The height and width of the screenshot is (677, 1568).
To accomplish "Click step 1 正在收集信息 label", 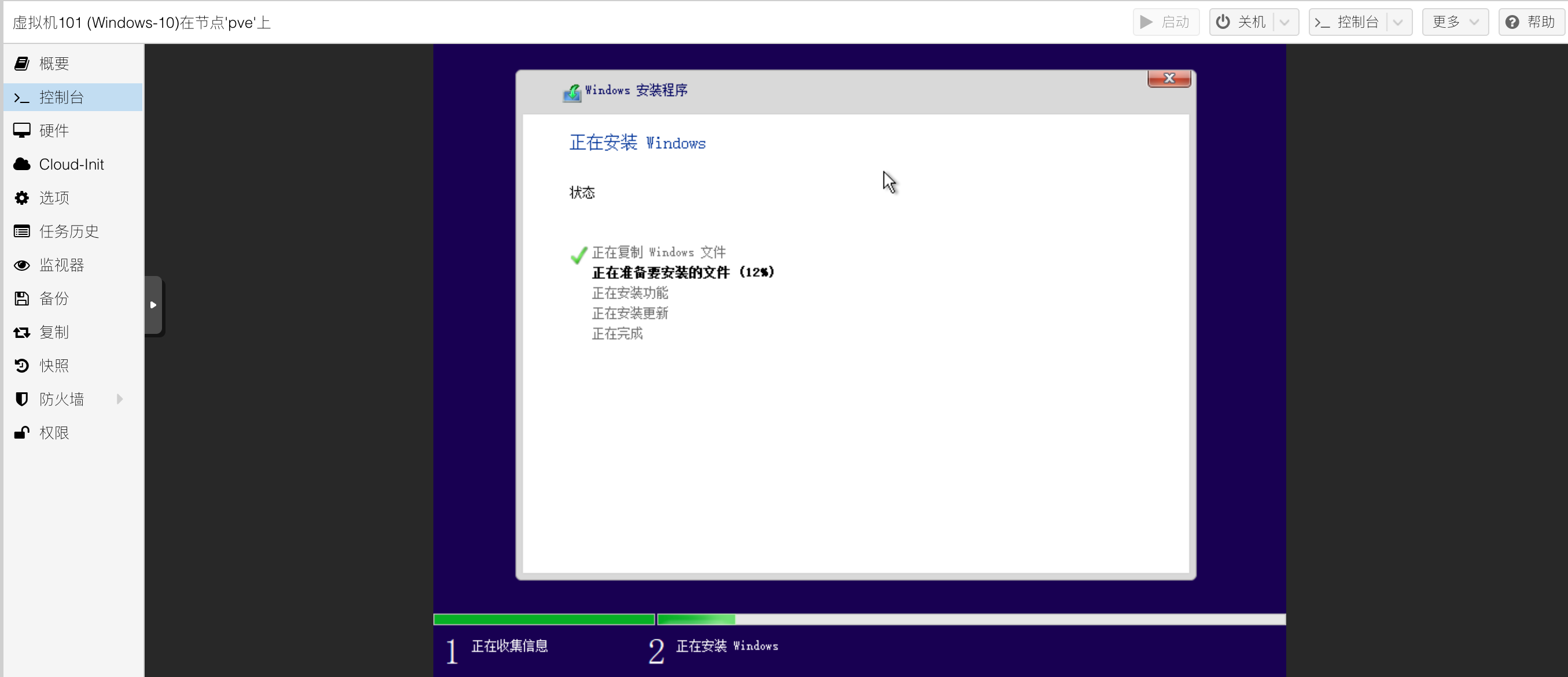I will (510, 646).
